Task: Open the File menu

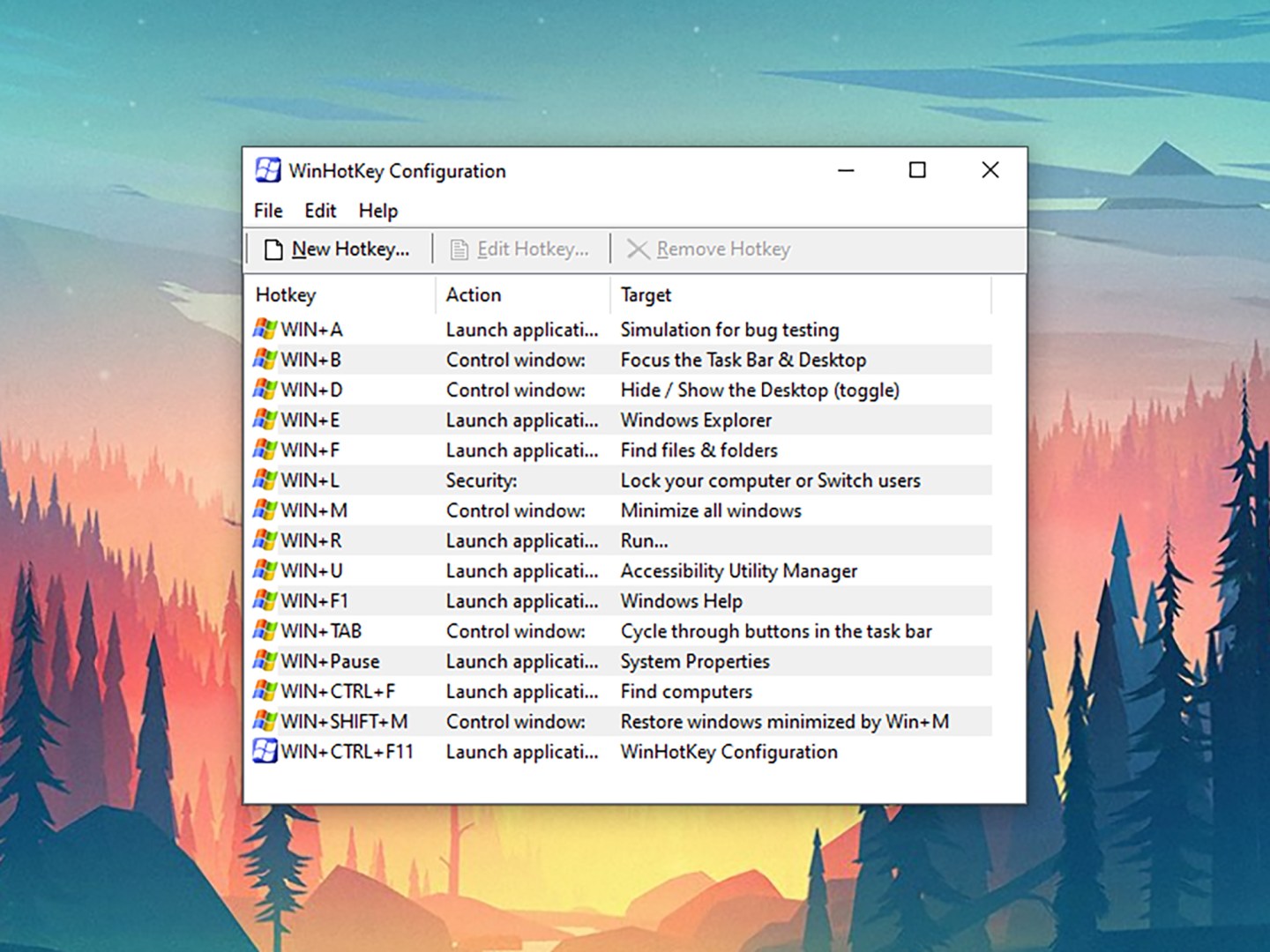Action: tap(267, 211)
